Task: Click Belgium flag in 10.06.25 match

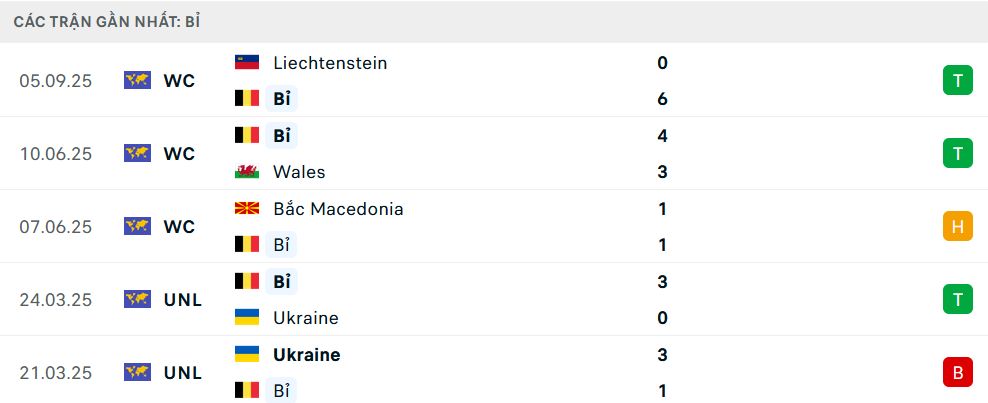Action: (246, 135)
